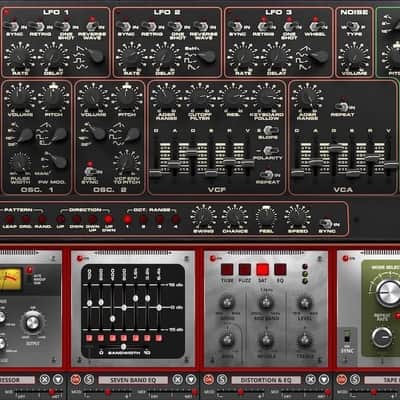Screen dimensions: 400x400
Task: Toggle the arpeggiator Sync switch
Action: (x=326, y=224)
